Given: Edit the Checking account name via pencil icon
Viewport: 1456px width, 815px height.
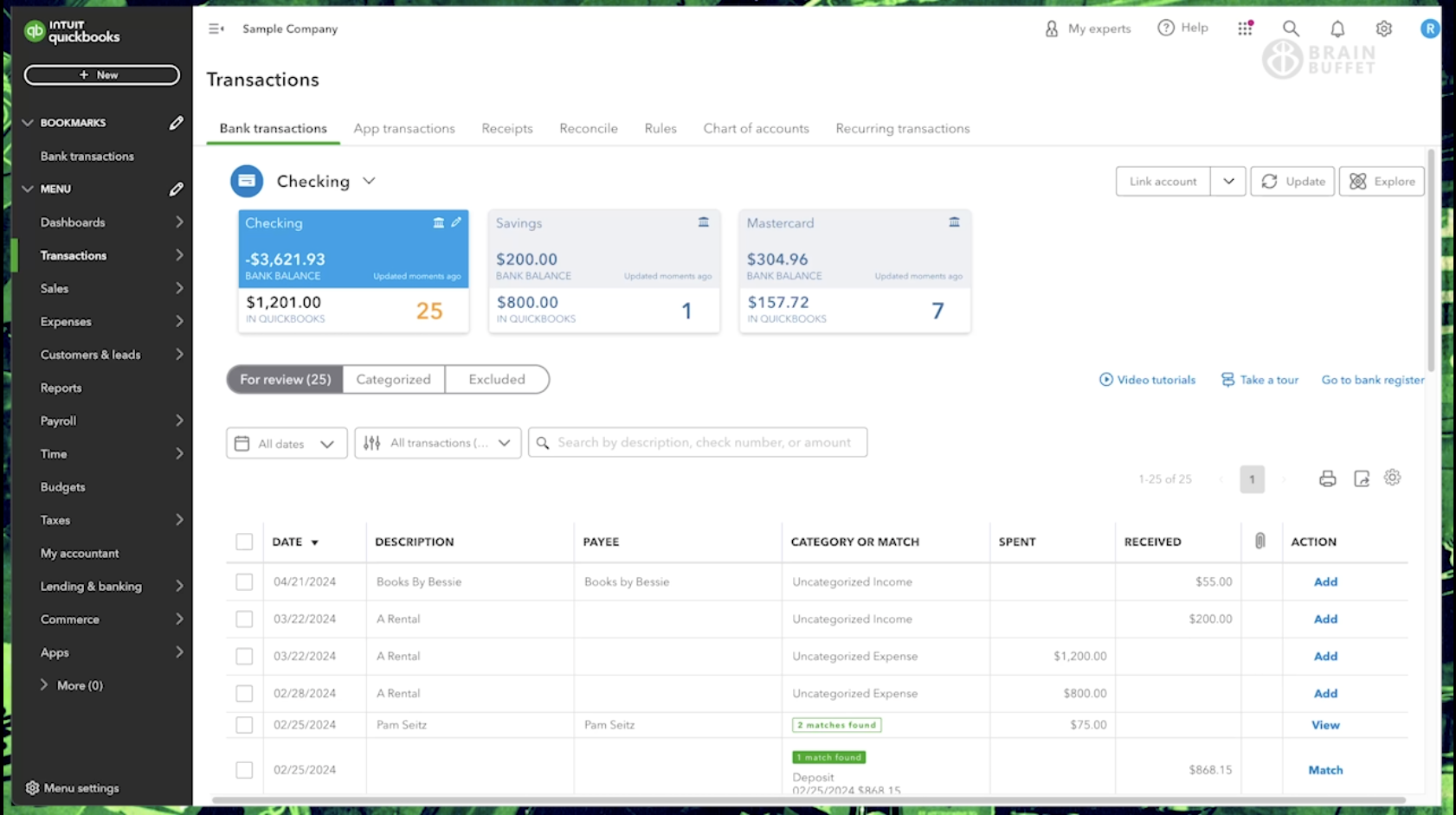Looking at the screenshot, I should tap(457, 222).
